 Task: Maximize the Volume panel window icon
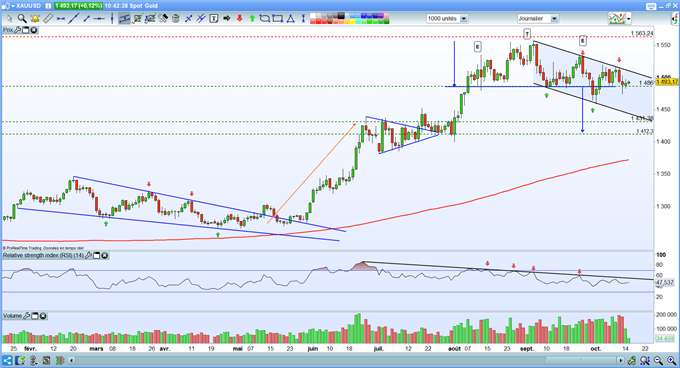click(x=35, y=316)
